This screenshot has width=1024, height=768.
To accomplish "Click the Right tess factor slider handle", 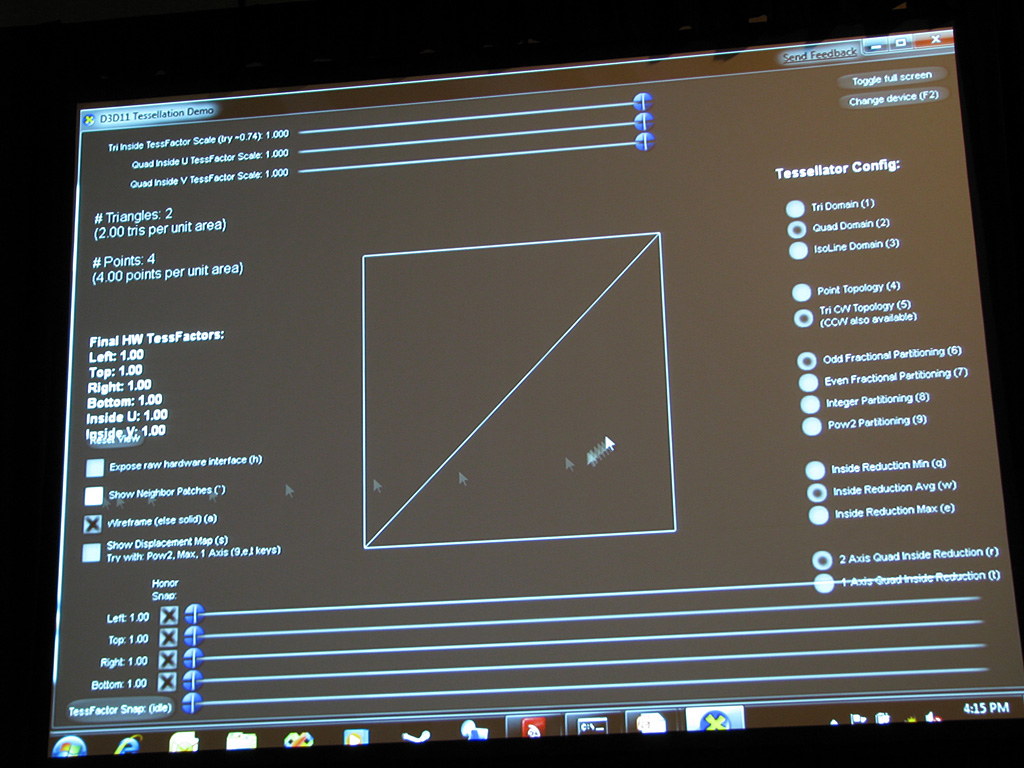I will pos(193,658).
